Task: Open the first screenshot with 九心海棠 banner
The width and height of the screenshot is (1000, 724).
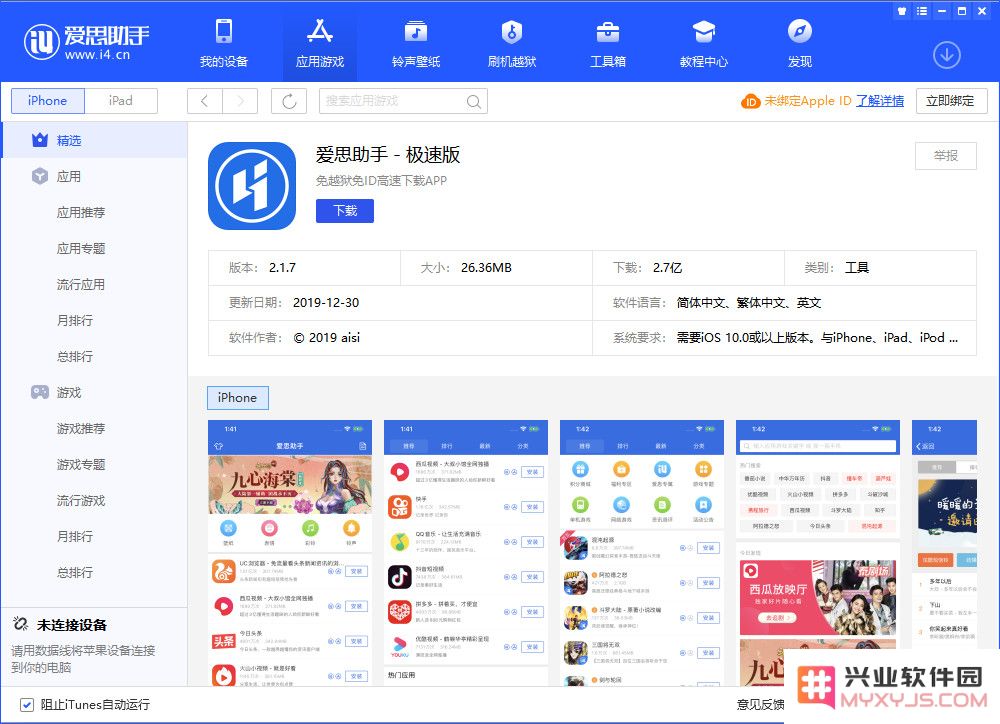Action: point(290,553)
